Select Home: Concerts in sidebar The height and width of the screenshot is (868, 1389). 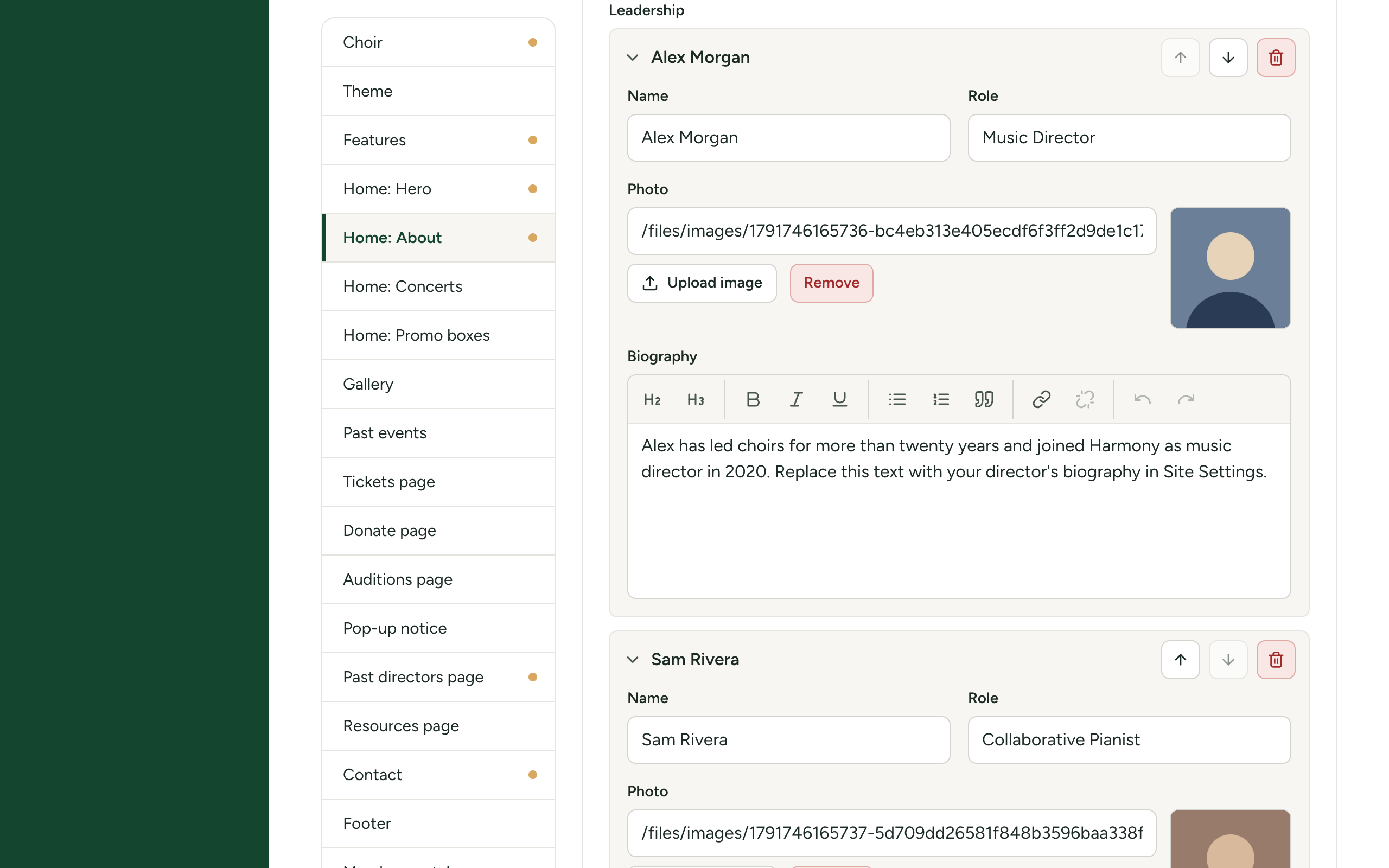point(438,286)
